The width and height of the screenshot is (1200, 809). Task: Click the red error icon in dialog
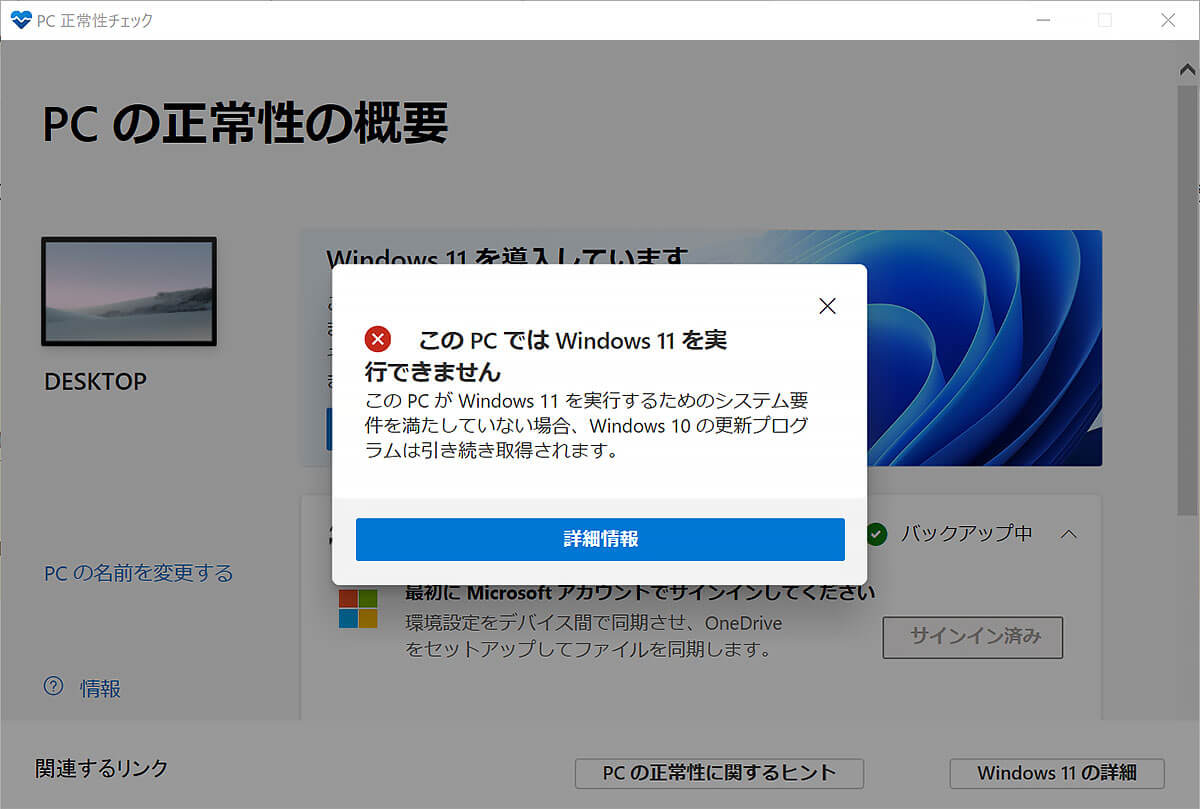(x=378, y=339)
